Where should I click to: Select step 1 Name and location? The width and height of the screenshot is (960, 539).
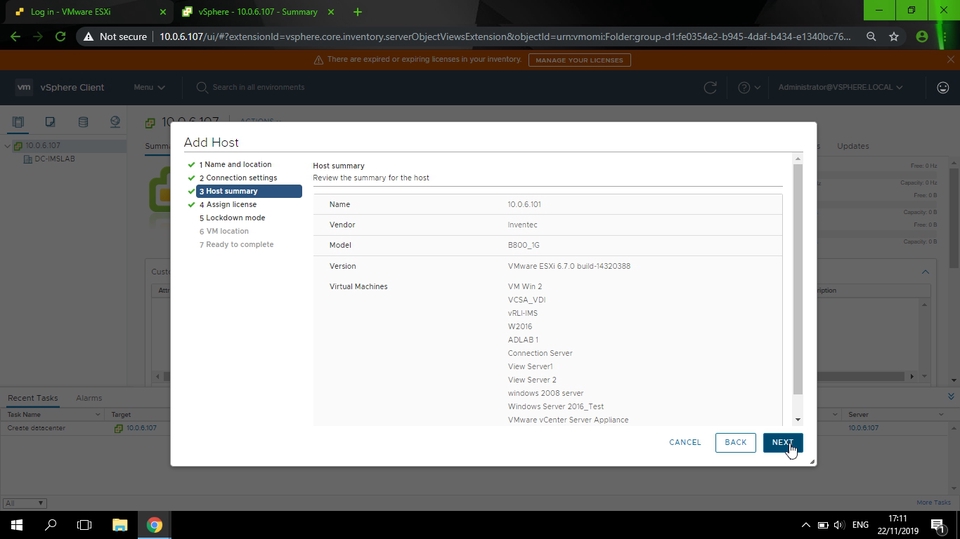point(235,164)
